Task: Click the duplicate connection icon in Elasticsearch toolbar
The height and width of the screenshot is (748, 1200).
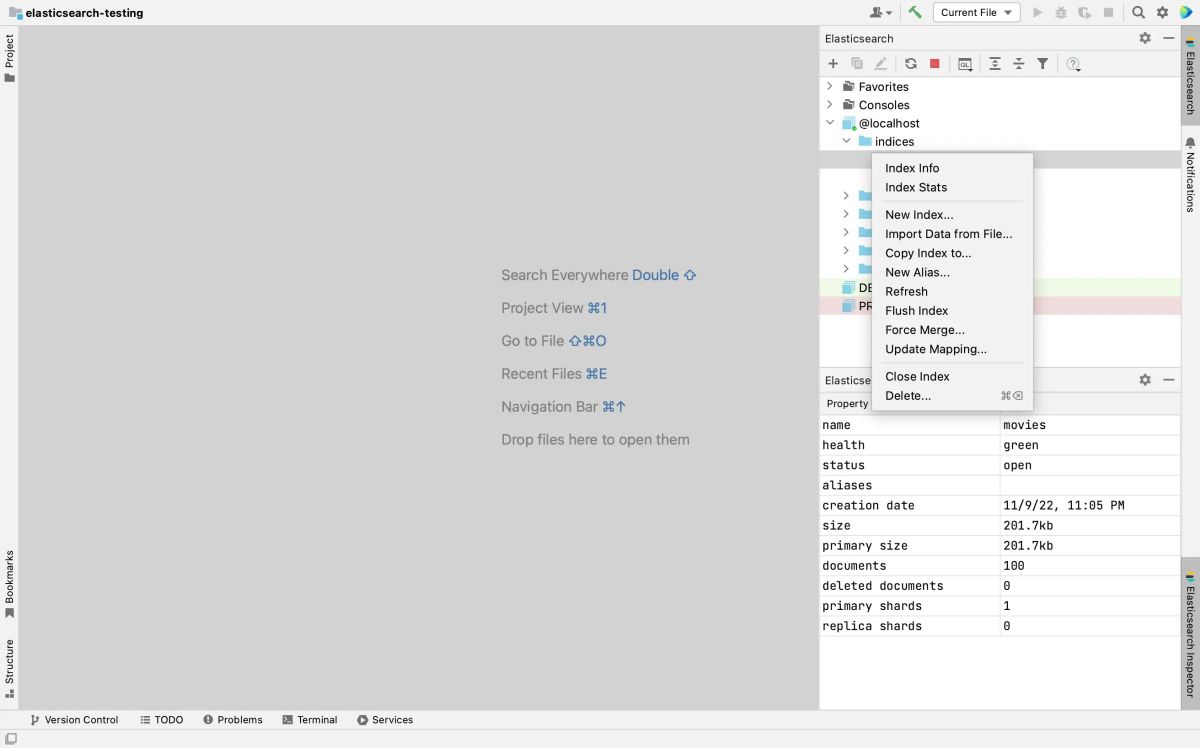Action: (x=857, y=63)
